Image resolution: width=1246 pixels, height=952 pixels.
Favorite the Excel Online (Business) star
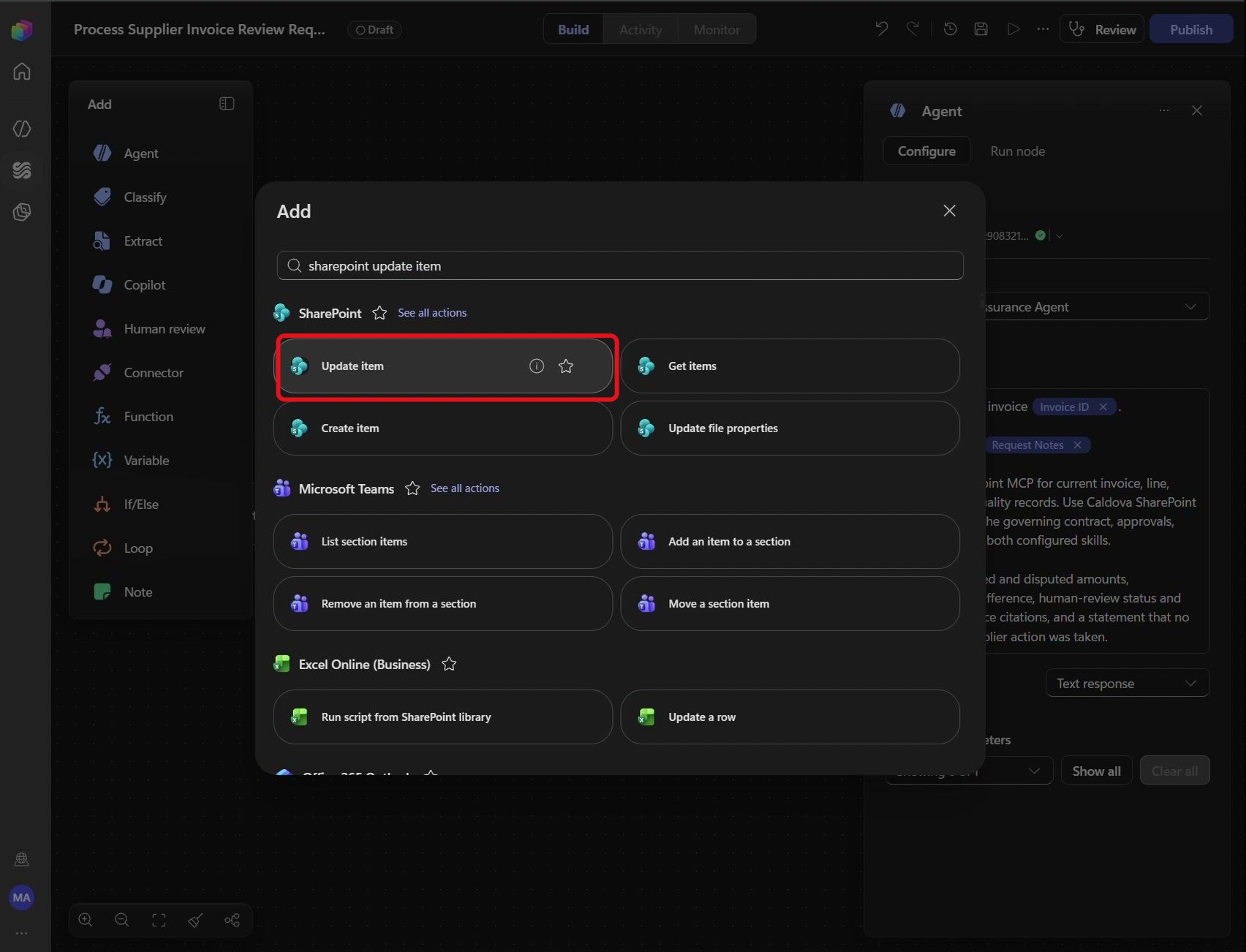tap(449, 664)
